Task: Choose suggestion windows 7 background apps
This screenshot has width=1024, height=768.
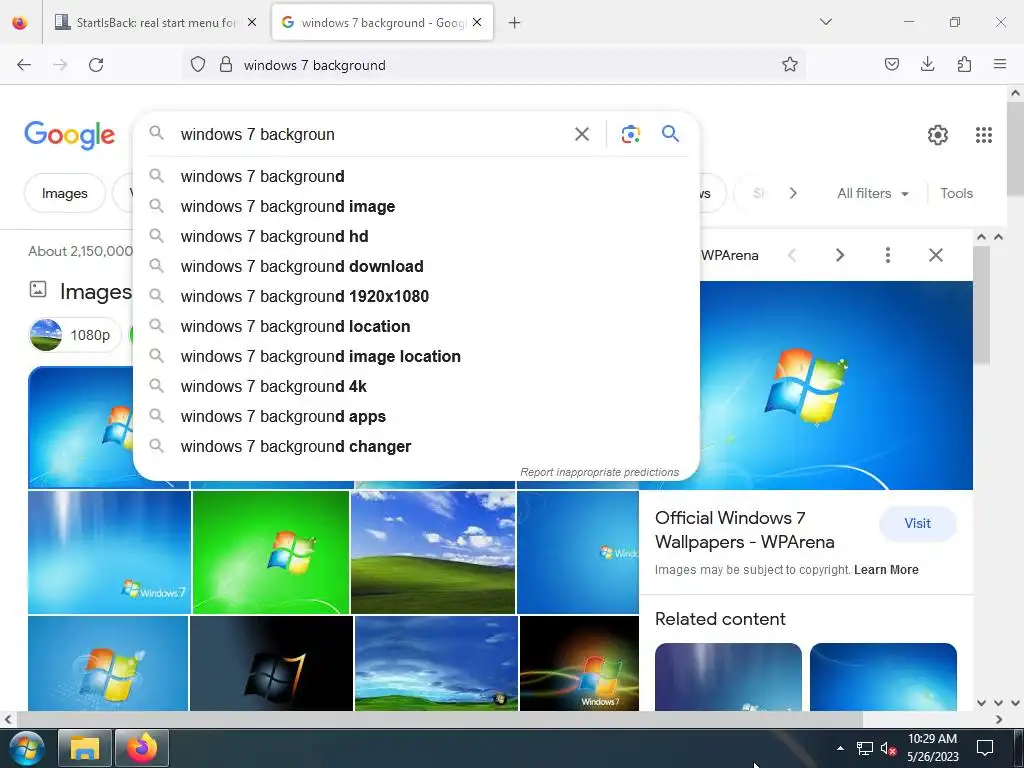Action: pyautogui.click(x=417, y=417)
